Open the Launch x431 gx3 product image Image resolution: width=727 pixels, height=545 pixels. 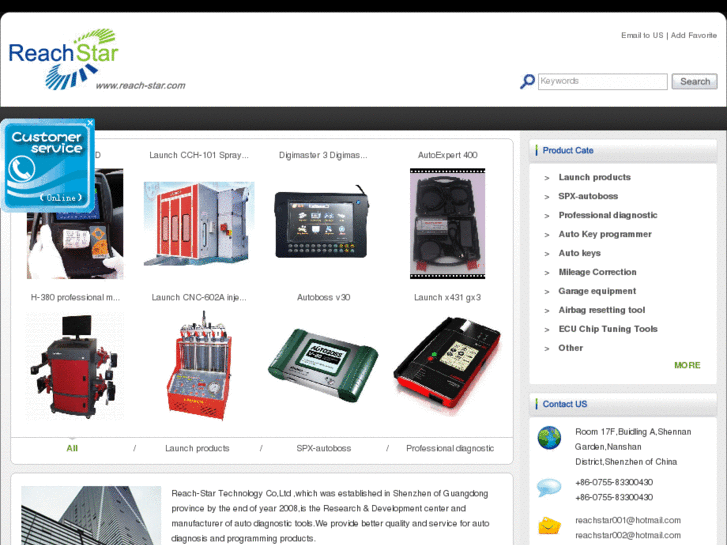pos(447,365)
